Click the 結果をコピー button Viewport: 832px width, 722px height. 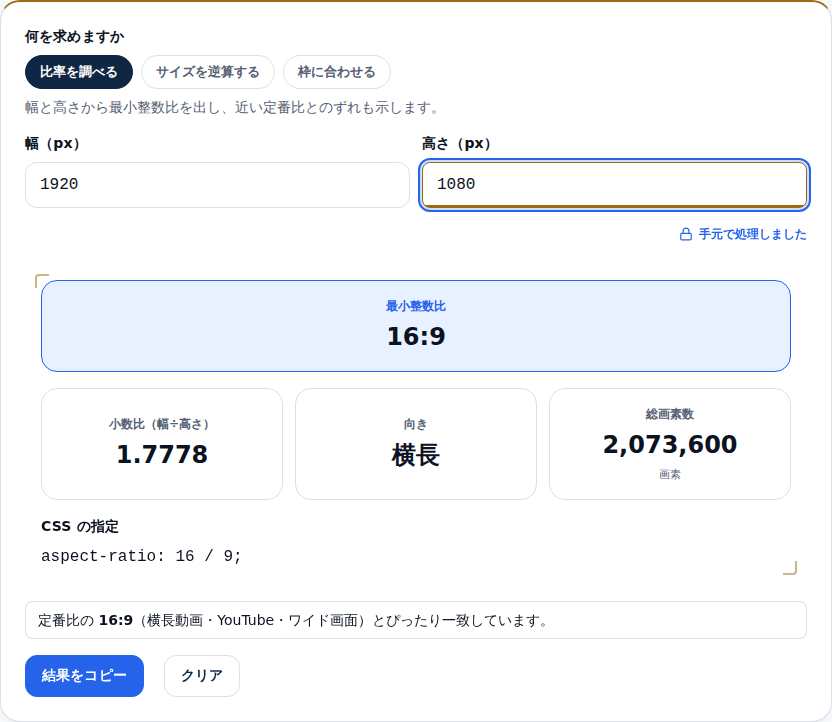tap(84, 676)
